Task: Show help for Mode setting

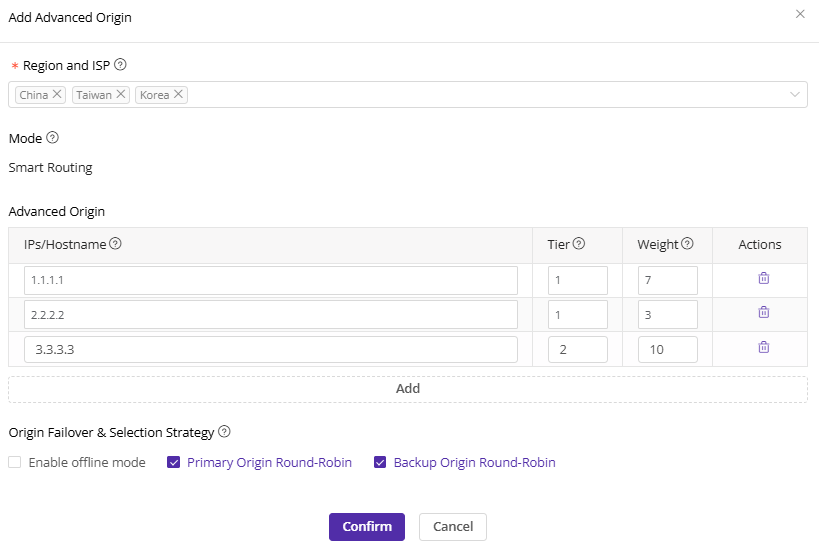Action: [x=53, y=138]
